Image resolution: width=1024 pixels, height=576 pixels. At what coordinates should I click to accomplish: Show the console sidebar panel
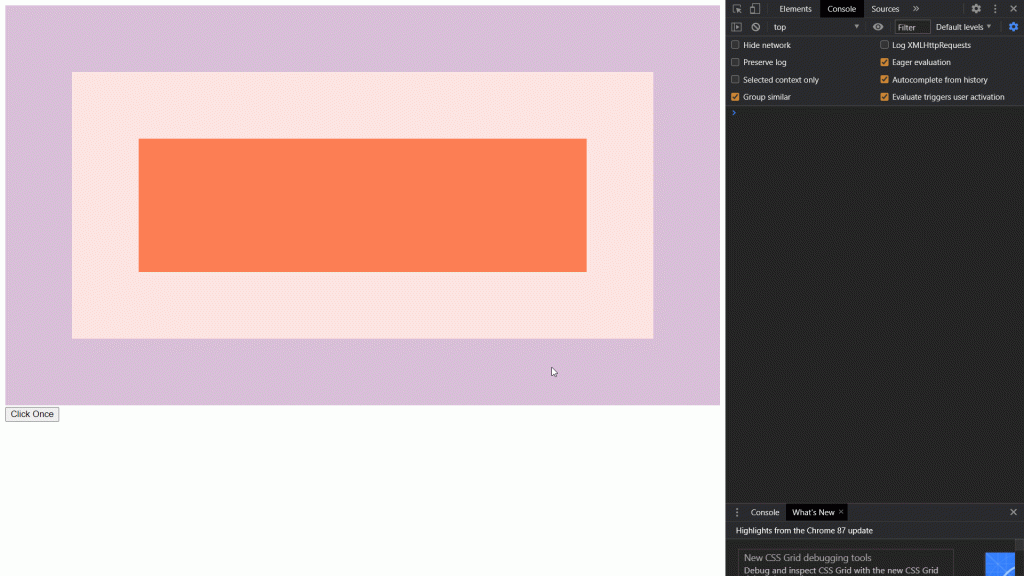point(737,27)
